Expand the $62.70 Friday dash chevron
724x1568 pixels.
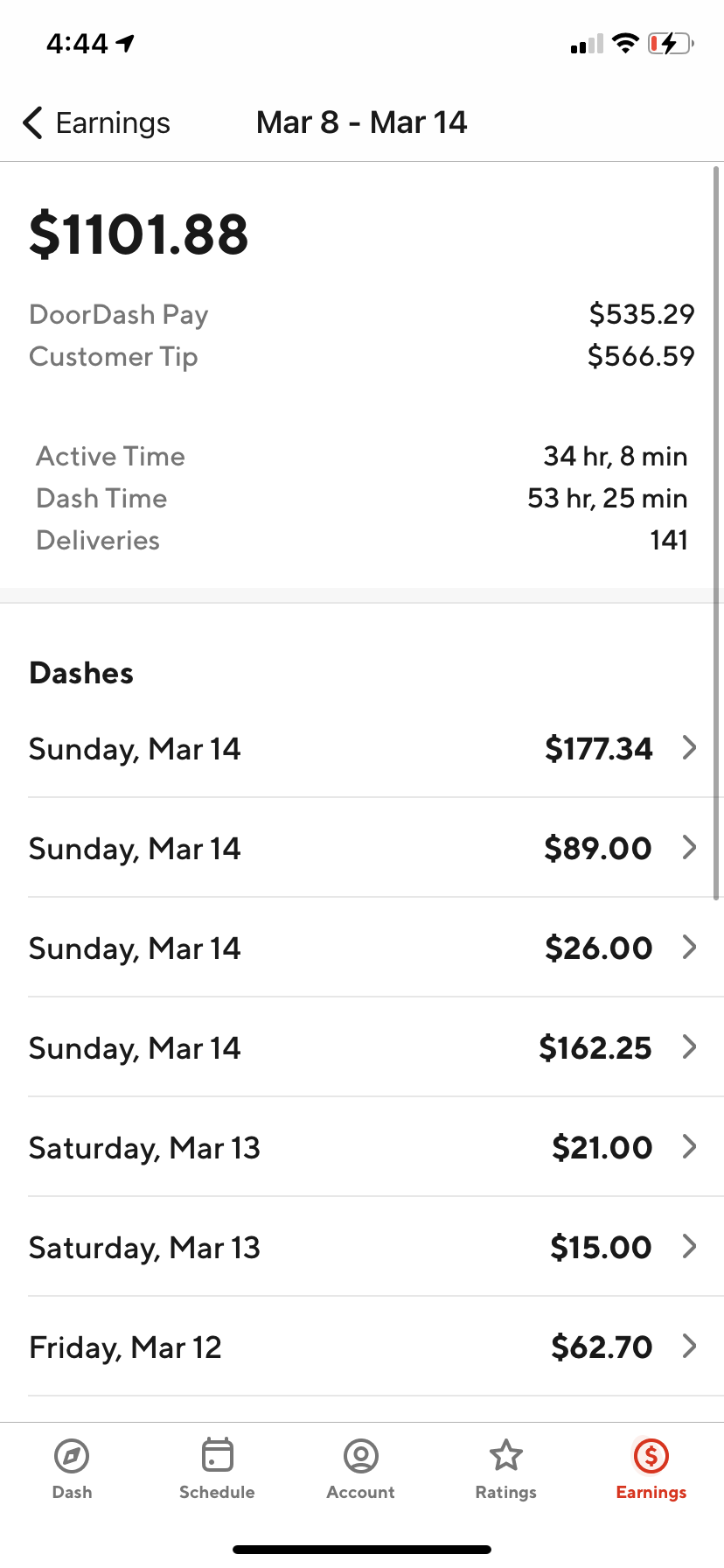tap(689, 1346)
